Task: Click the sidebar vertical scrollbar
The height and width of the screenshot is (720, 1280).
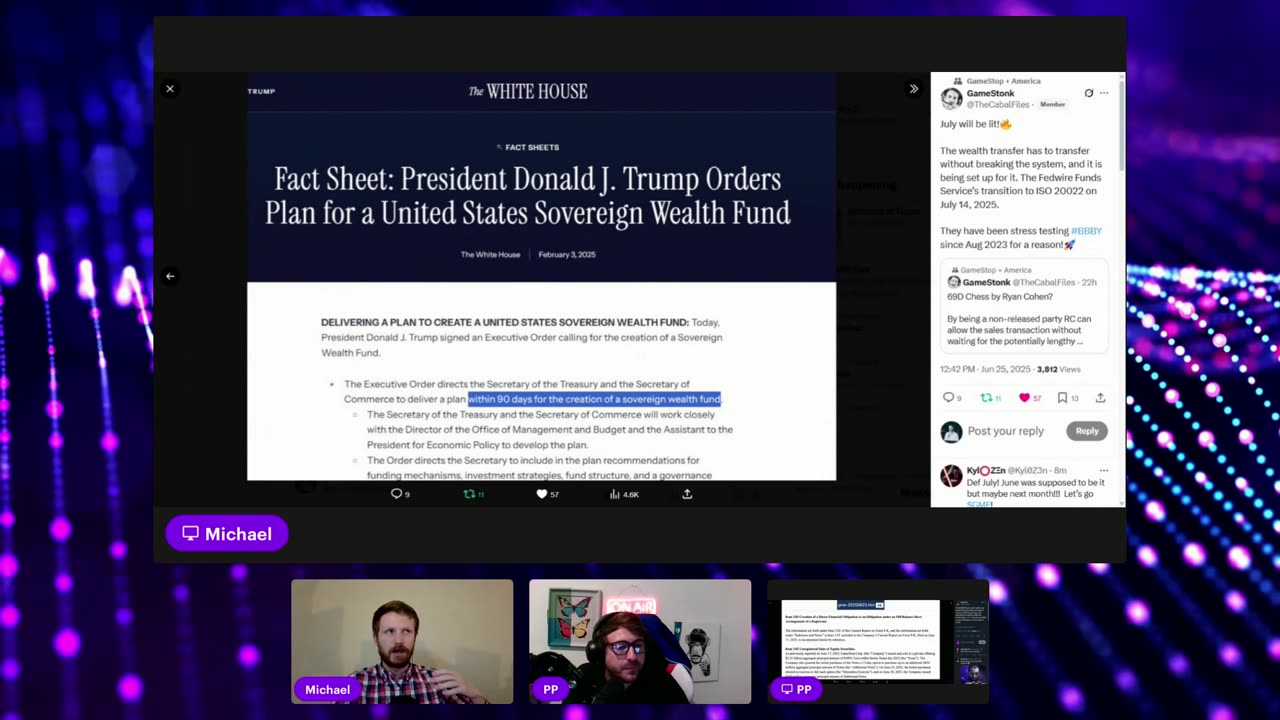Action: point(1121,125)
